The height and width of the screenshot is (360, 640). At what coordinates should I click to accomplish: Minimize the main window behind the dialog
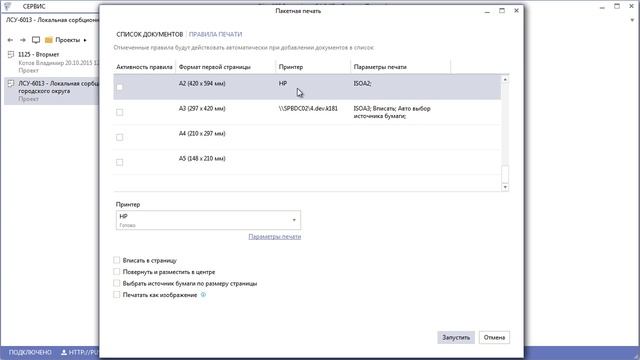pyautogui.click(x=602, y=7)
